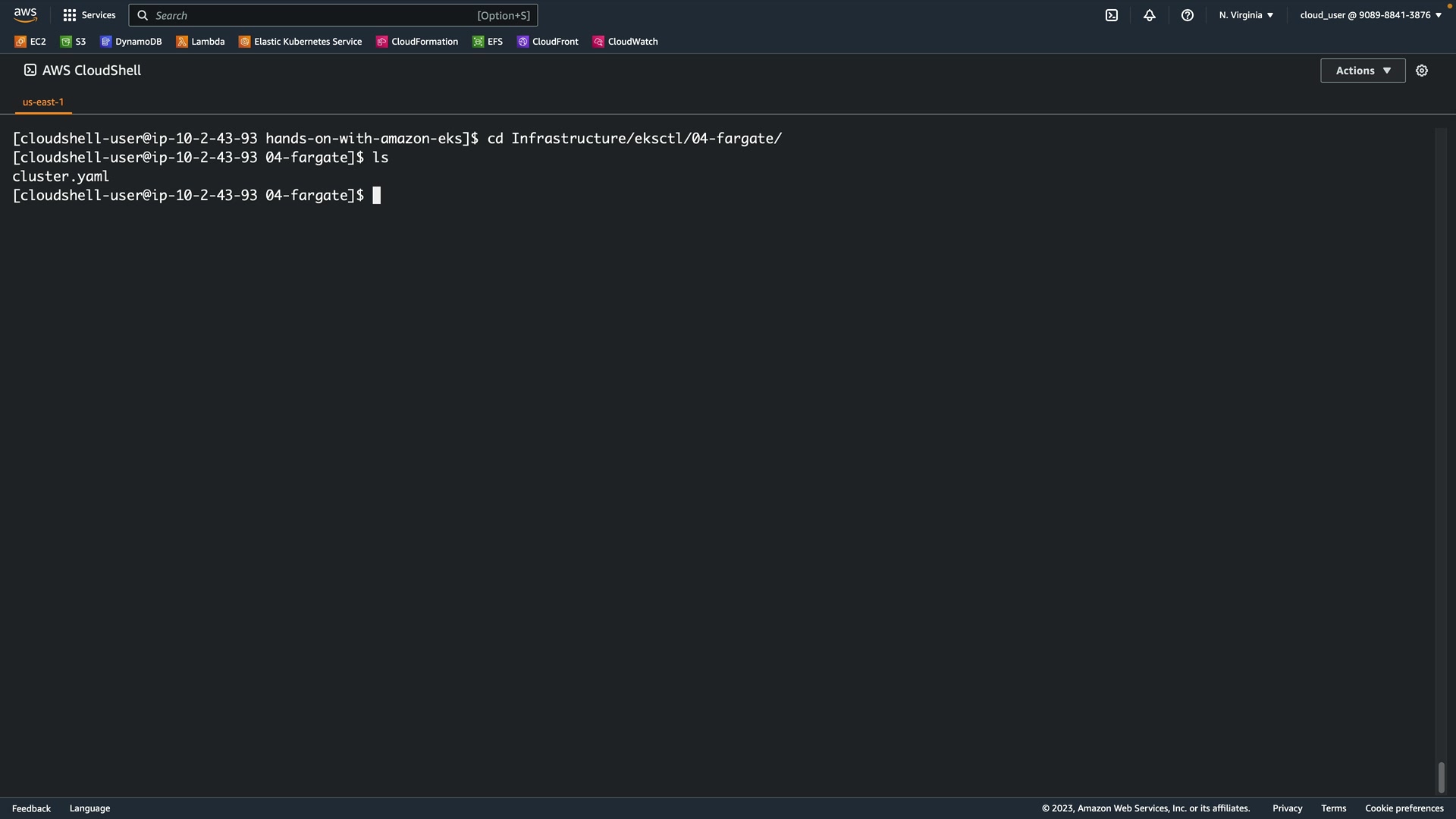The height and width of the screenshot is (819, 1456).
Task: Open Elastic Kubernetes Service shortcut
Action: [300, 42]
